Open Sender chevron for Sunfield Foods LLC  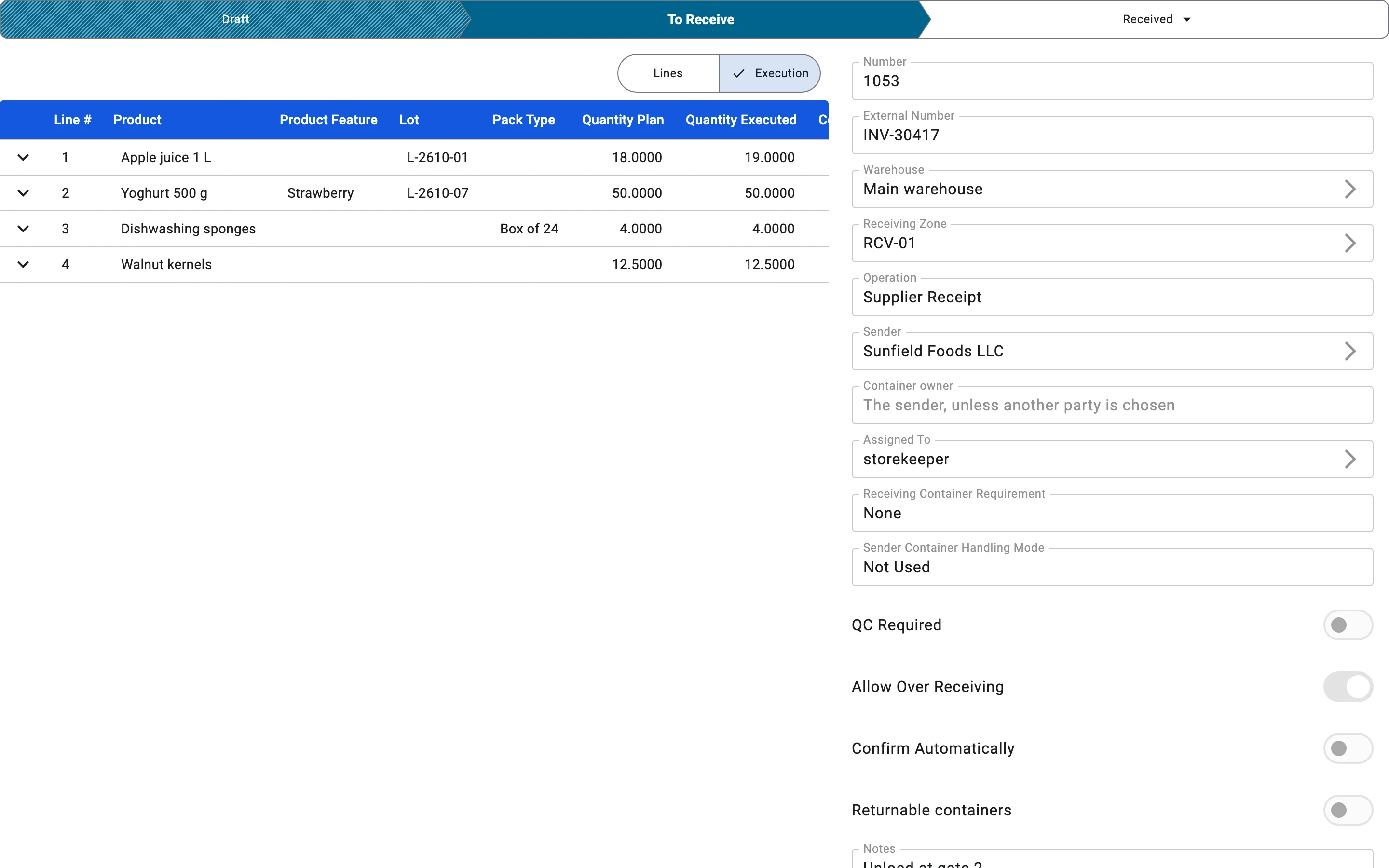coord(1350,351)
